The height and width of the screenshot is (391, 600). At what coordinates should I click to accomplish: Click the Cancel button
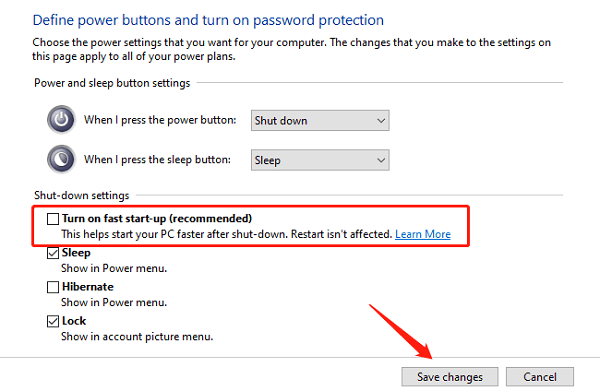[x=540, y=377]
